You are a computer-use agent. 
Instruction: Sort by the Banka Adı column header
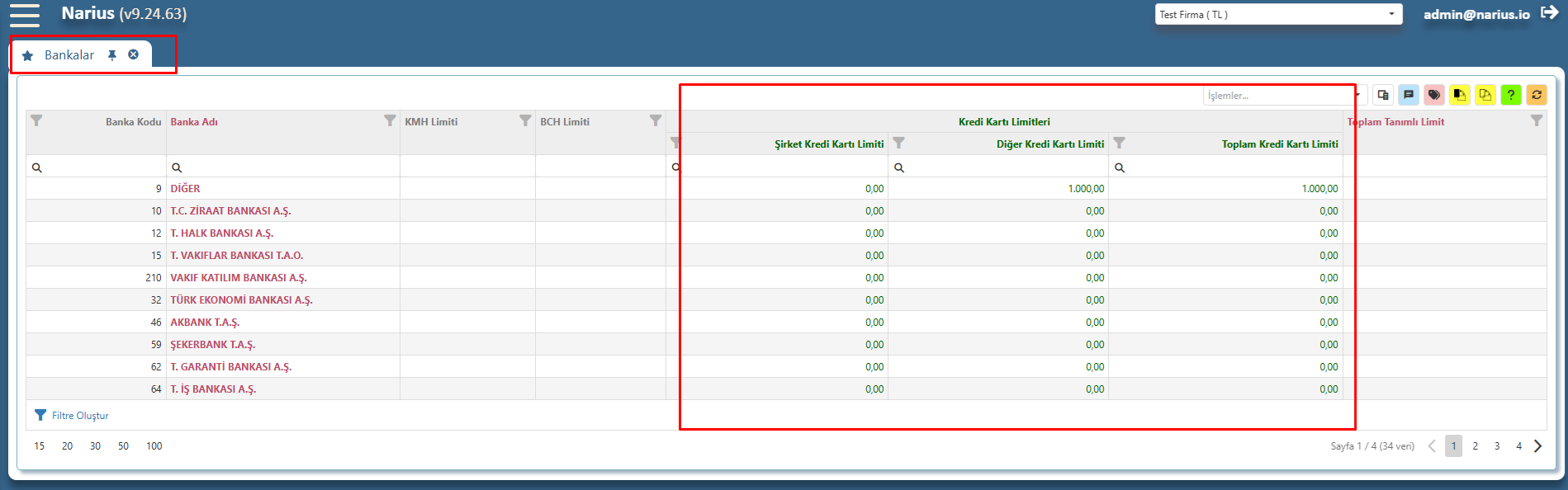click(x=194, y=122)
